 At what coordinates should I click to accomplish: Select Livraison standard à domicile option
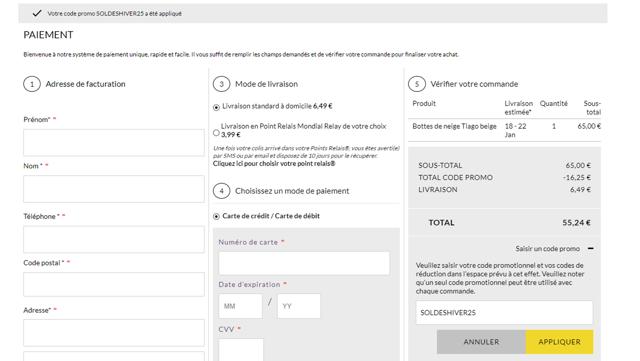[x=216, y=107]
